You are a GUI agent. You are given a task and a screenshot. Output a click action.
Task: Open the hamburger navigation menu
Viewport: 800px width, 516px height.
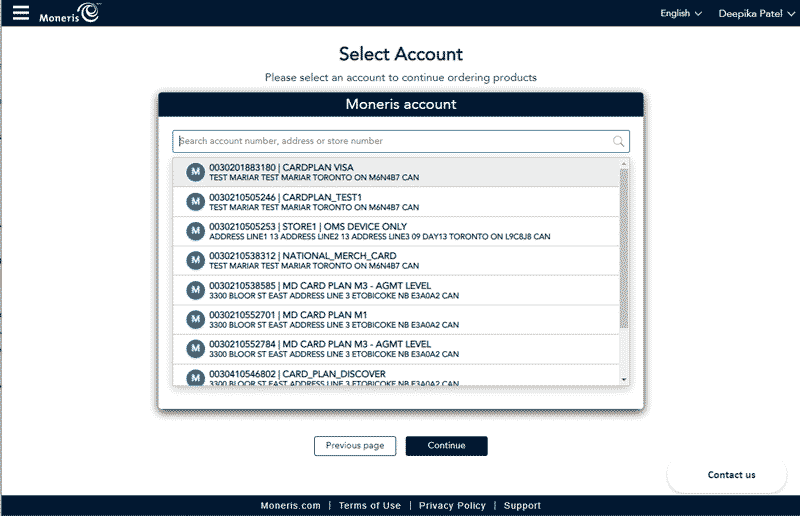click(x=21, y=13)
